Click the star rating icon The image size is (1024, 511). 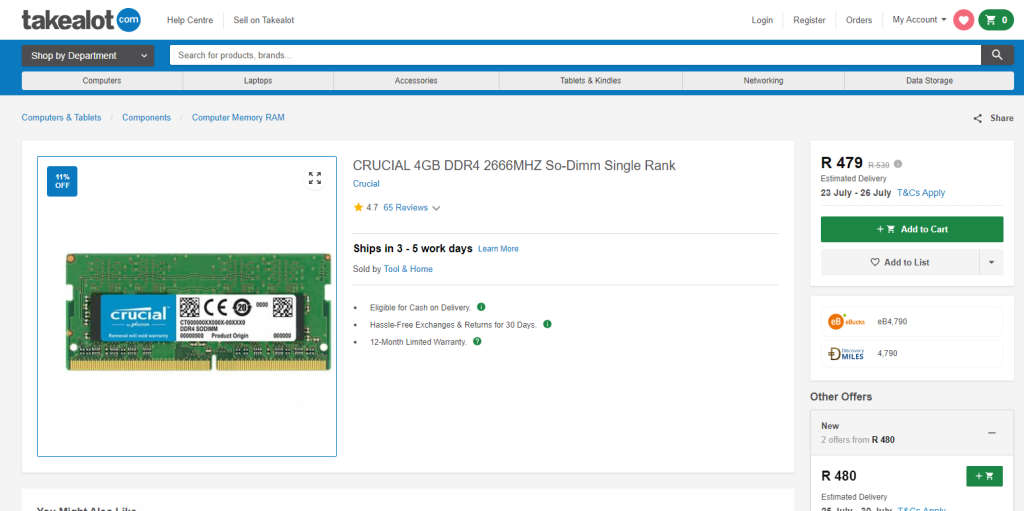(358, 207)
